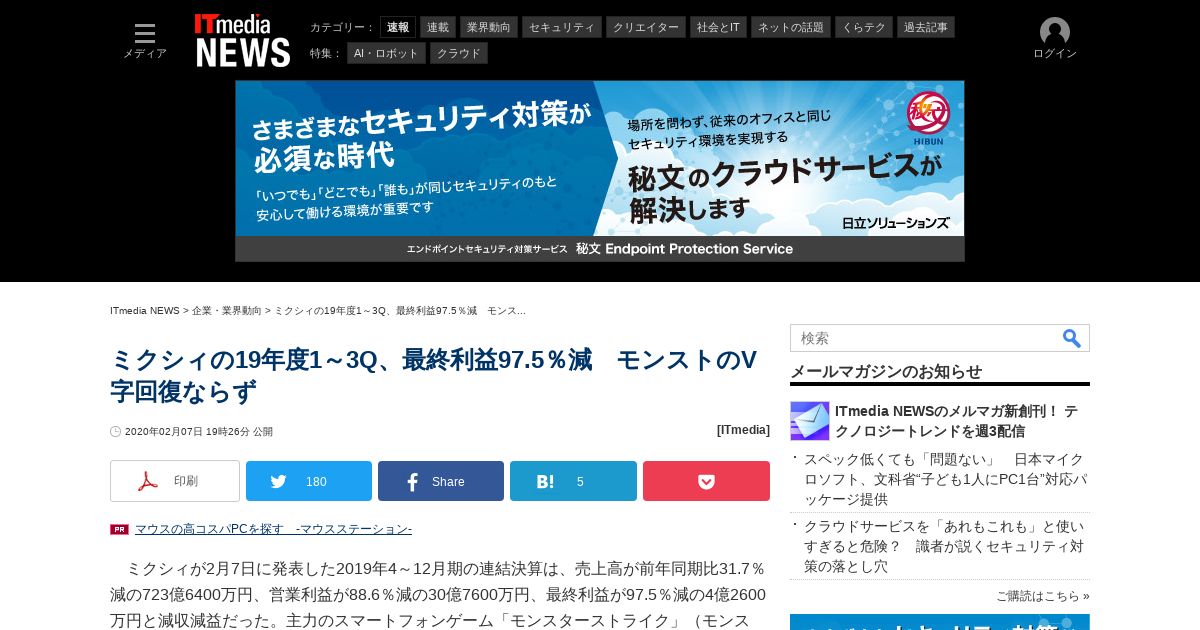Select the 速報 category tab
This screenshot has height=630, width=1200.
398,27
